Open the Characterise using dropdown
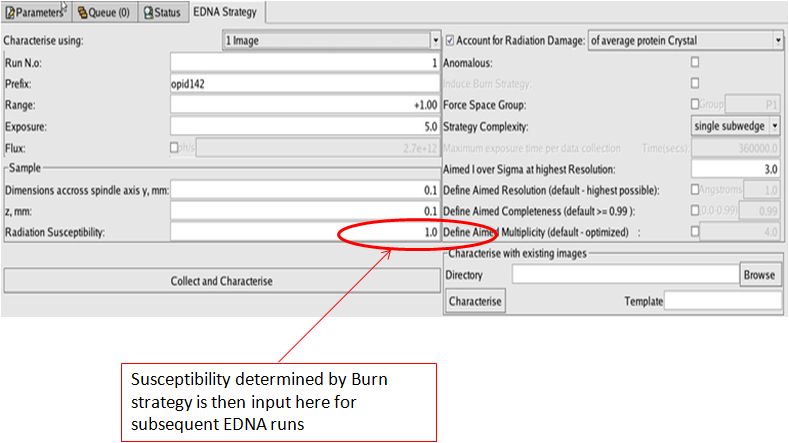 pos(331,40)
